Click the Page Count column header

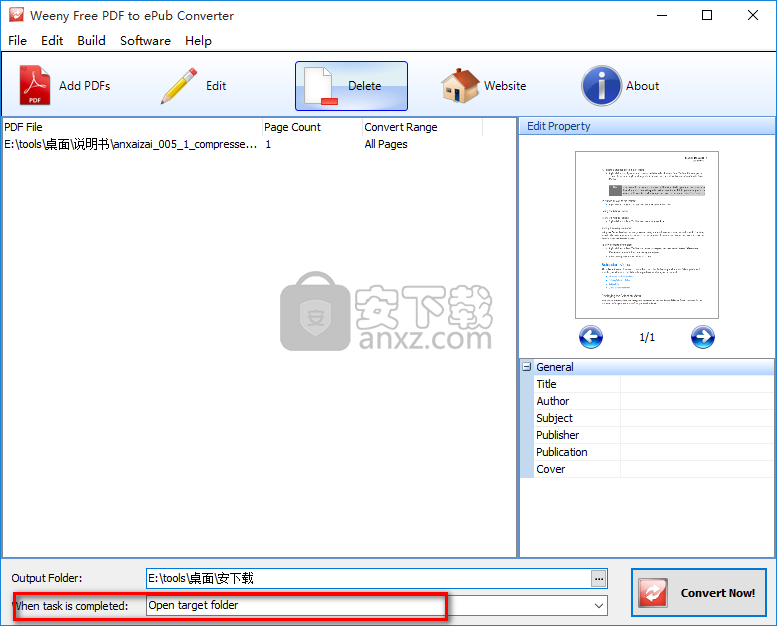click(x=312, y=127)
